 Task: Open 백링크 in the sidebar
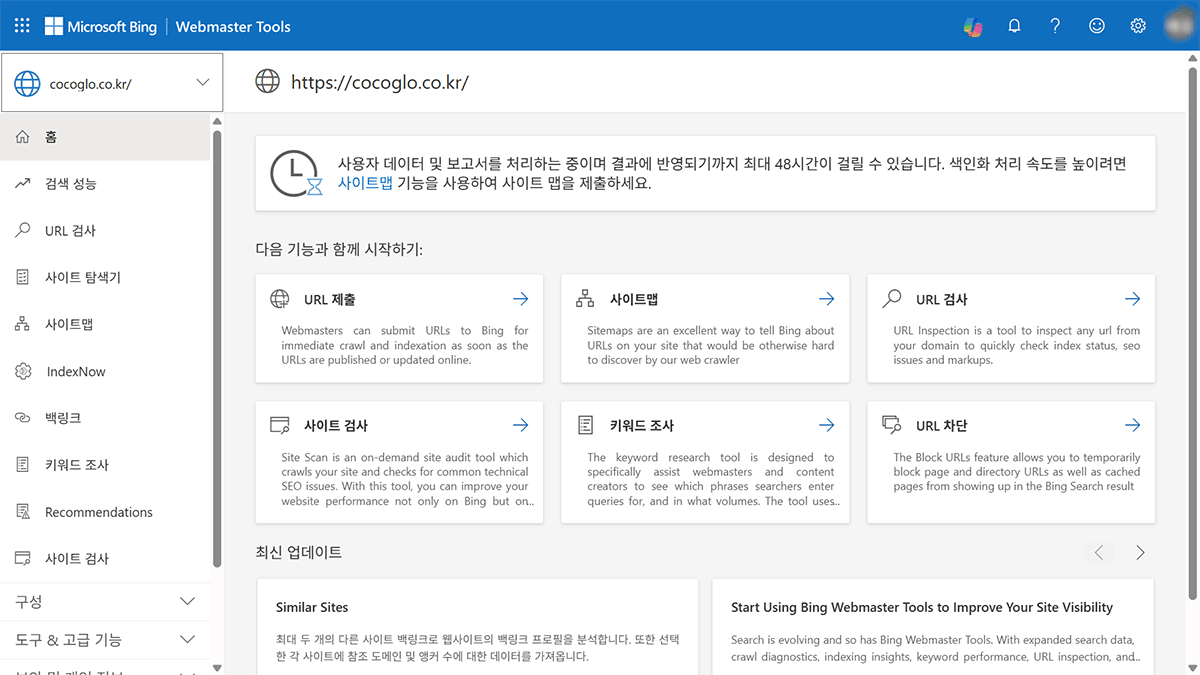[x=105, y=418]
